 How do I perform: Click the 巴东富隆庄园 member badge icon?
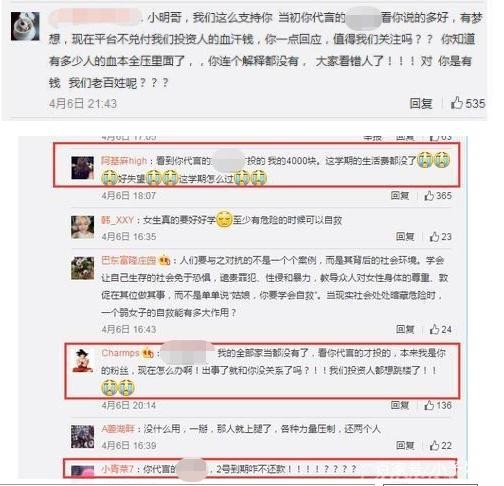click(165, 260)
